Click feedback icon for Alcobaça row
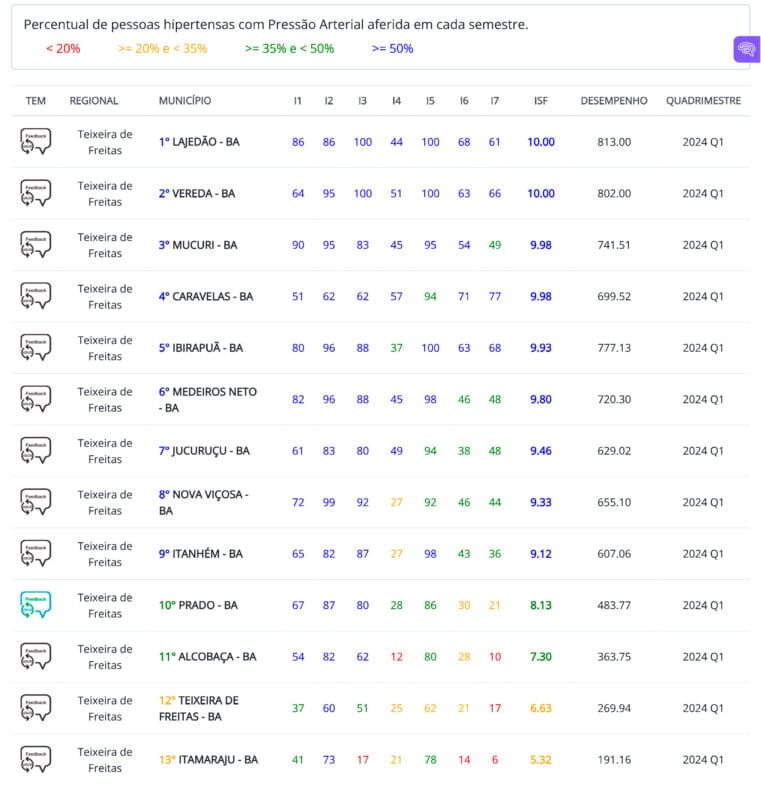 pos(35,656)
